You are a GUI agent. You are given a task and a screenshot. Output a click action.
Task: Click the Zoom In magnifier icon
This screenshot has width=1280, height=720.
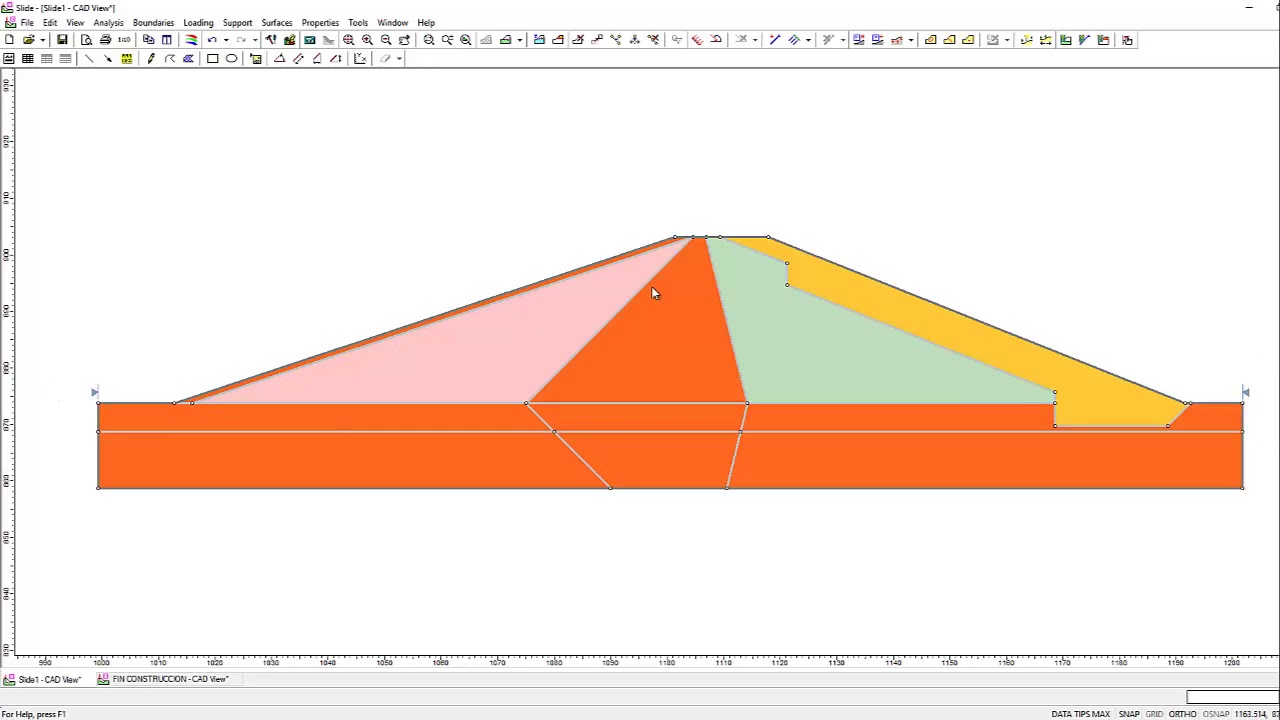click(x=367, y=40)
